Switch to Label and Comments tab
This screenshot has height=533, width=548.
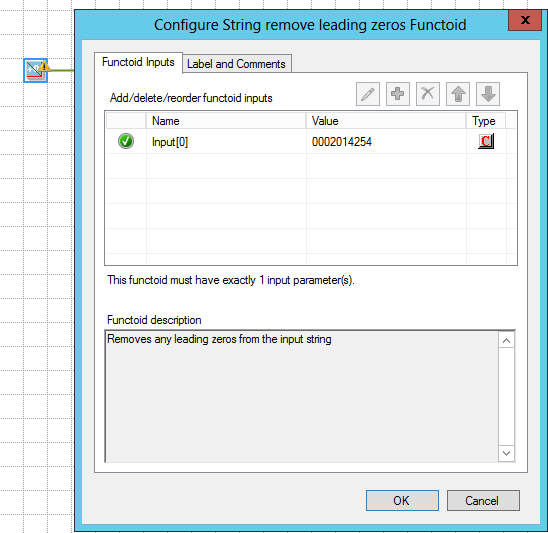tap(237, 64)
